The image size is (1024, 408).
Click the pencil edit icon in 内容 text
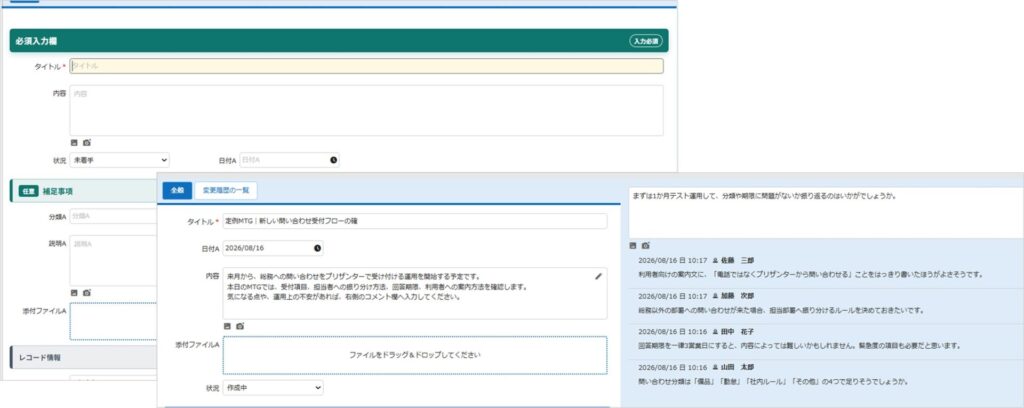coord(598,276)
